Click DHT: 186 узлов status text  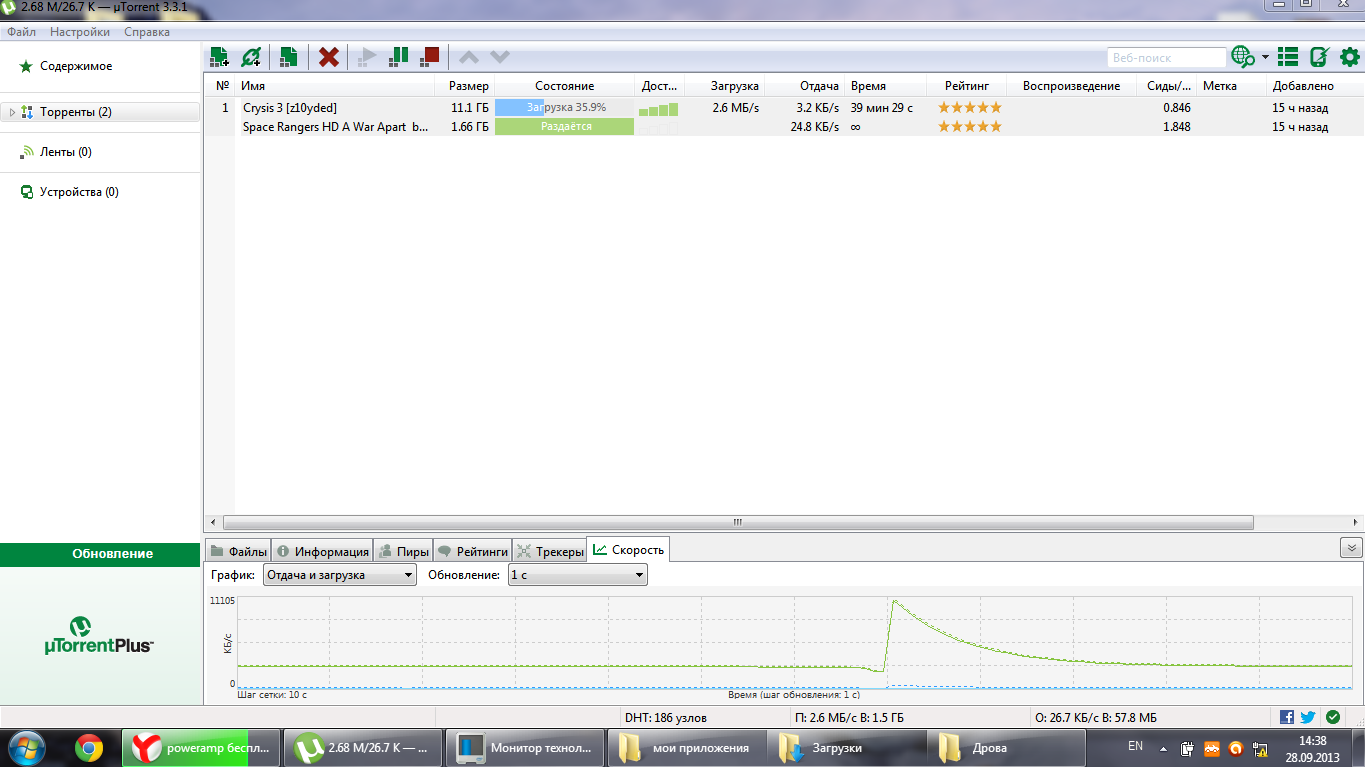(666, 718)
